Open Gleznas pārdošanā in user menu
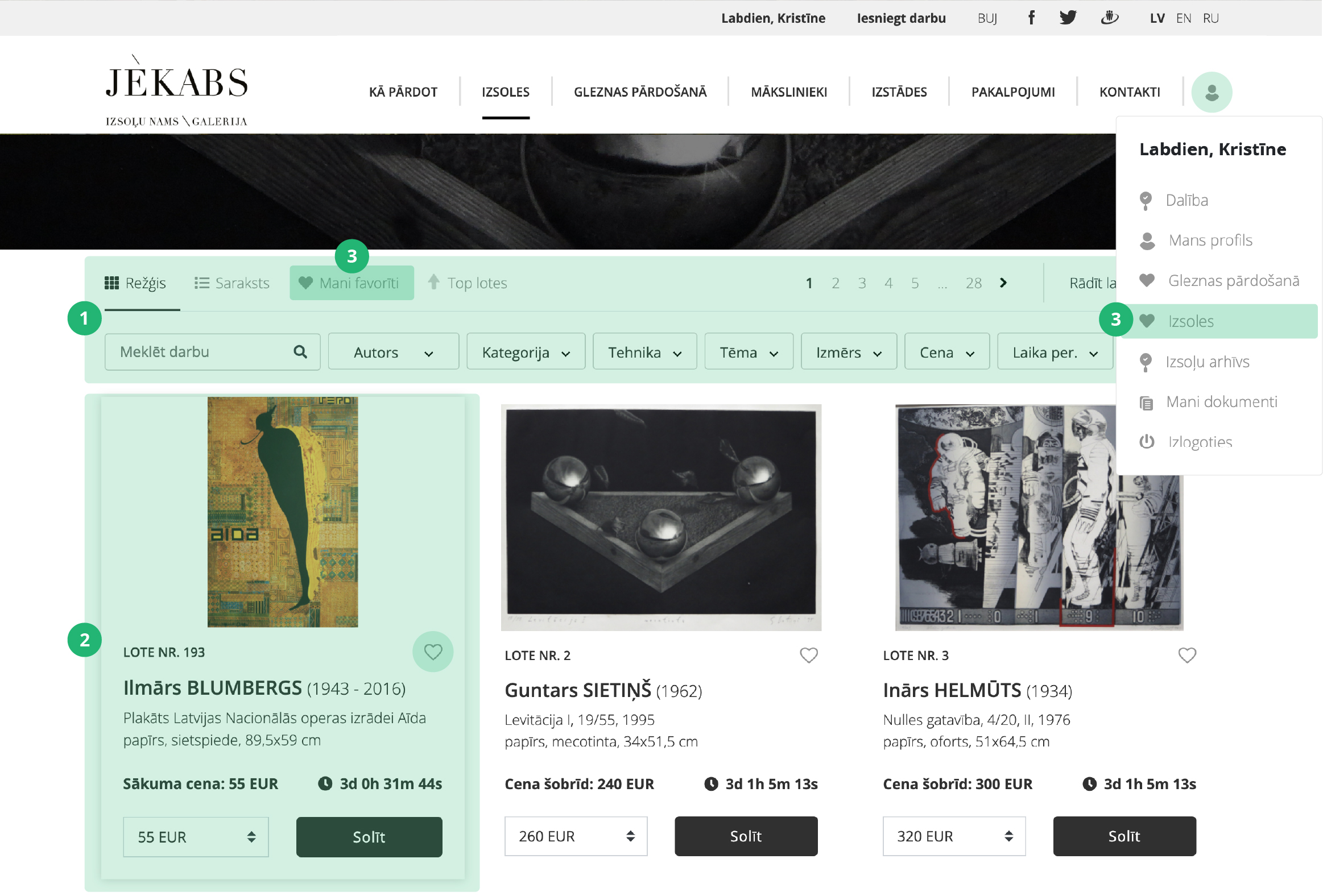This screenshot has width=1323, height=896. 1219,280
